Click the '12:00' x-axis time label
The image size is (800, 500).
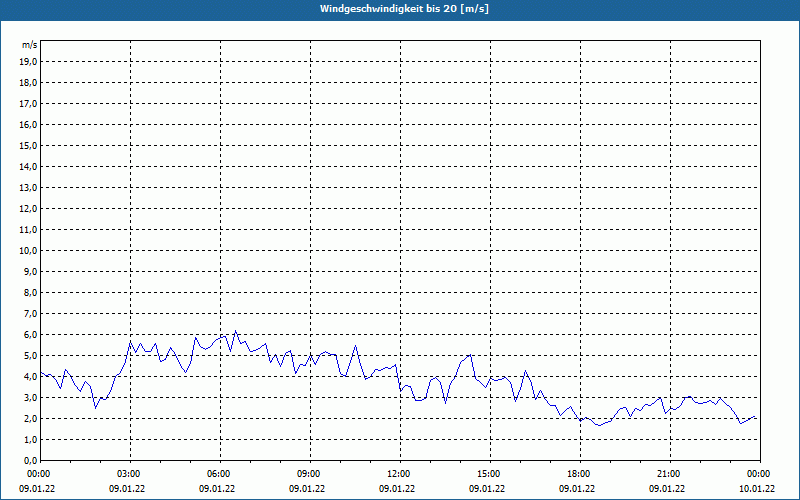coord(401,474)
